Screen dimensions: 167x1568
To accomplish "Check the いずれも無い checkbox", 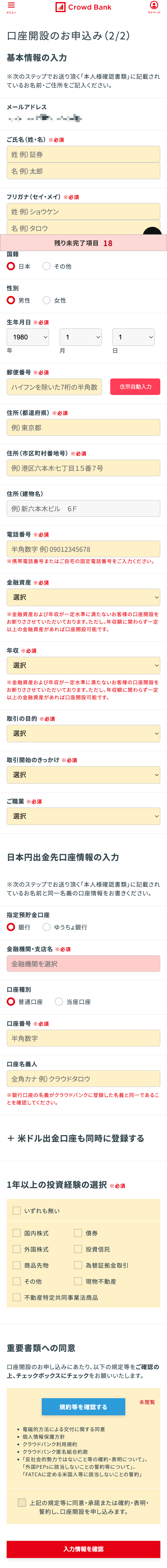I will coord(17,1211).
